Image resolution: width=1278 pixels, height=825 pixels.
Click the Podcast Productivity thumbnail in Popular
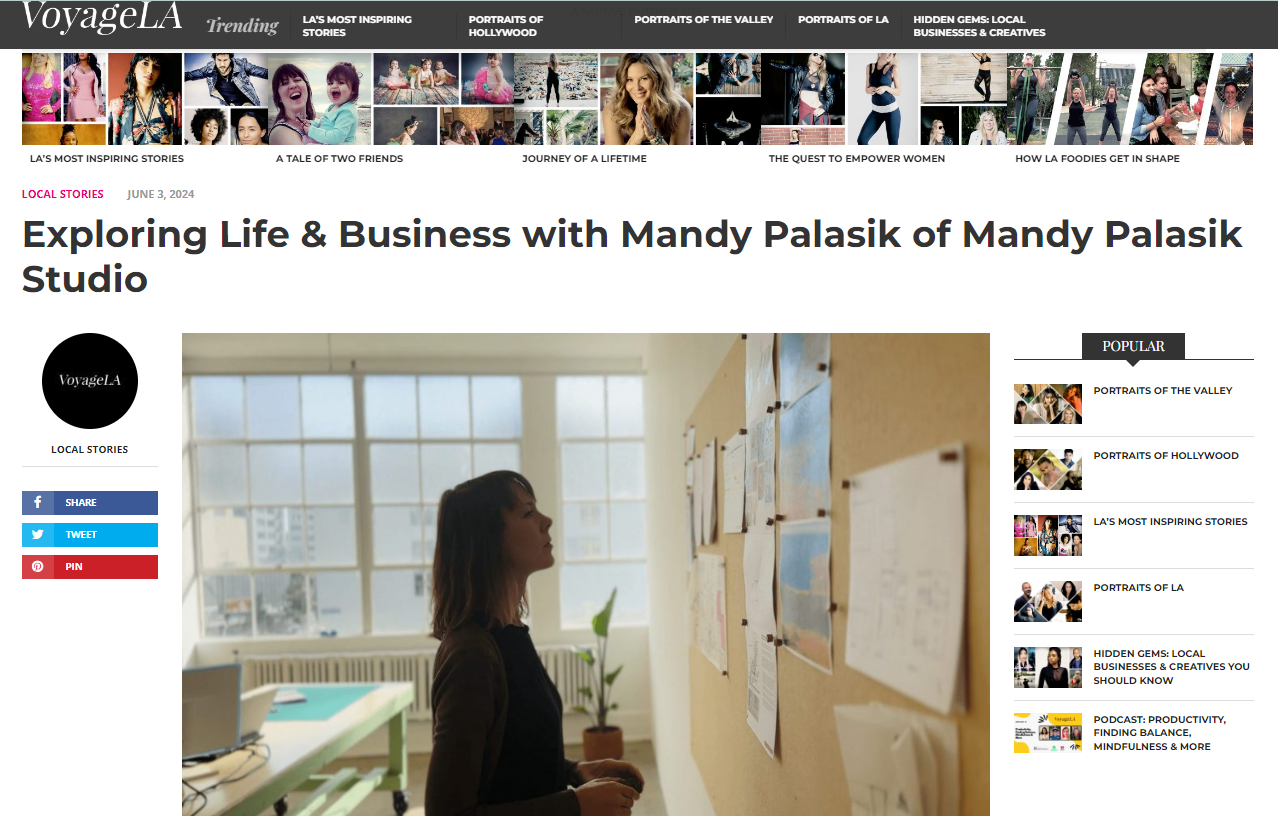point(1048,733)
